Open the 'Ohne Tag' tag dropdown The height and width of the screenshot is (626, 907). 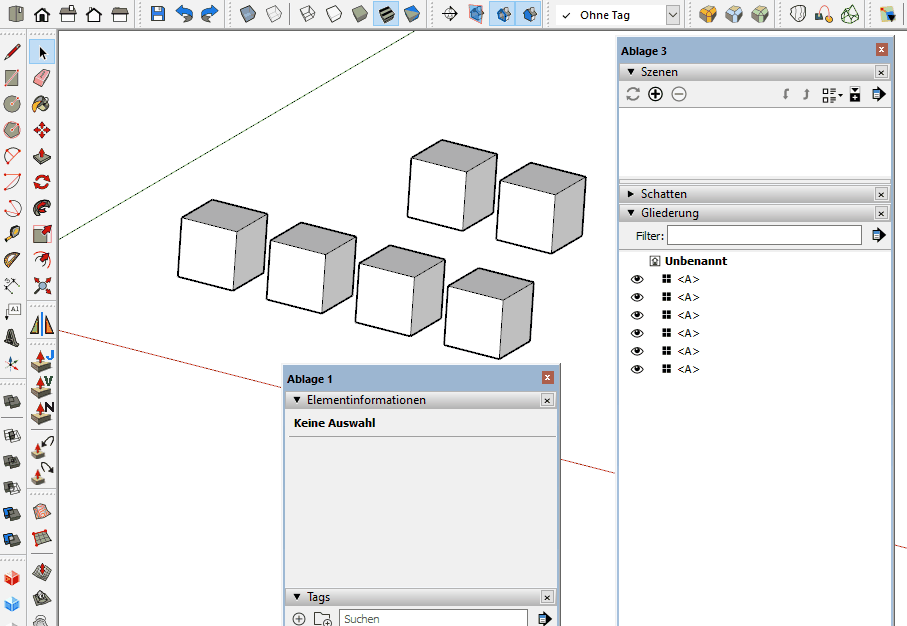click(672, 15)
